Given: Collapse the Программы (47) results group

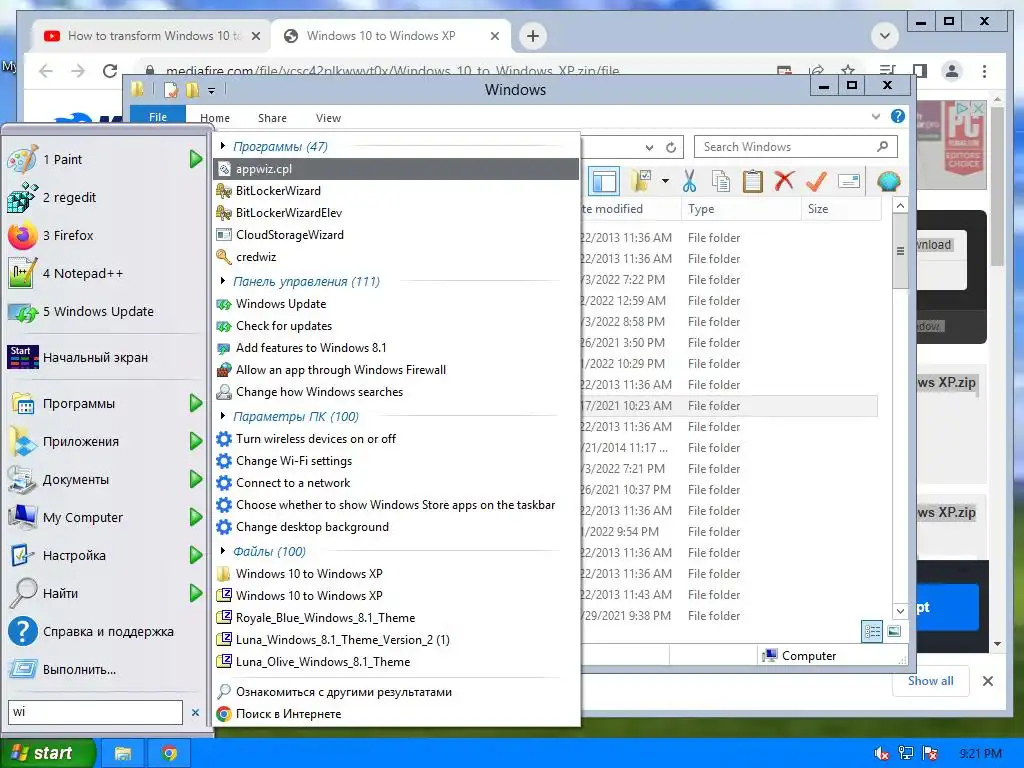Looking at the screenshot, I should pyautogui.click(x=223, y=146).
